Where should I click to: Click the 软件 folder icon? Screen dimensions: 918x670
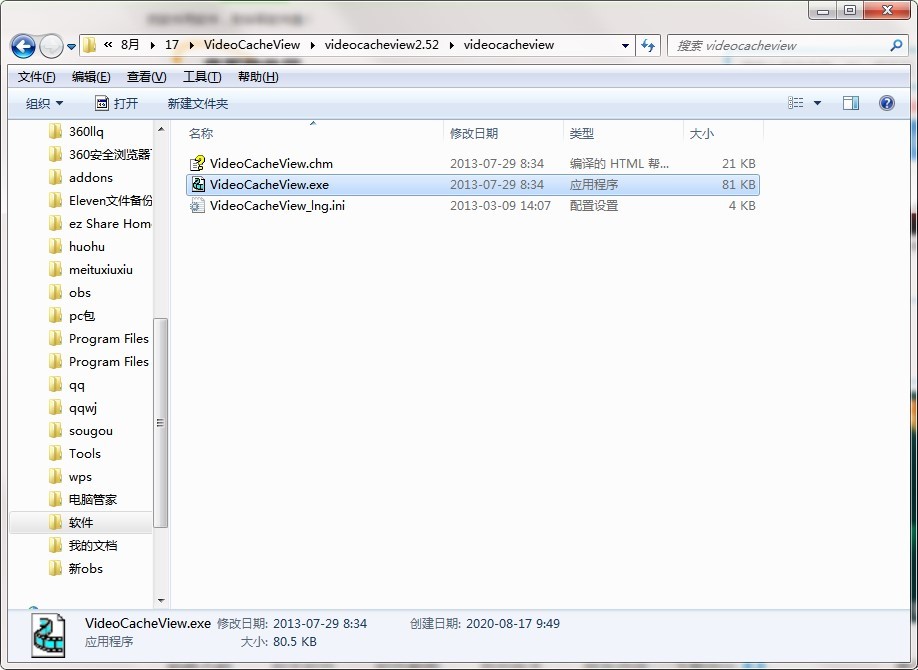[55, 522]
